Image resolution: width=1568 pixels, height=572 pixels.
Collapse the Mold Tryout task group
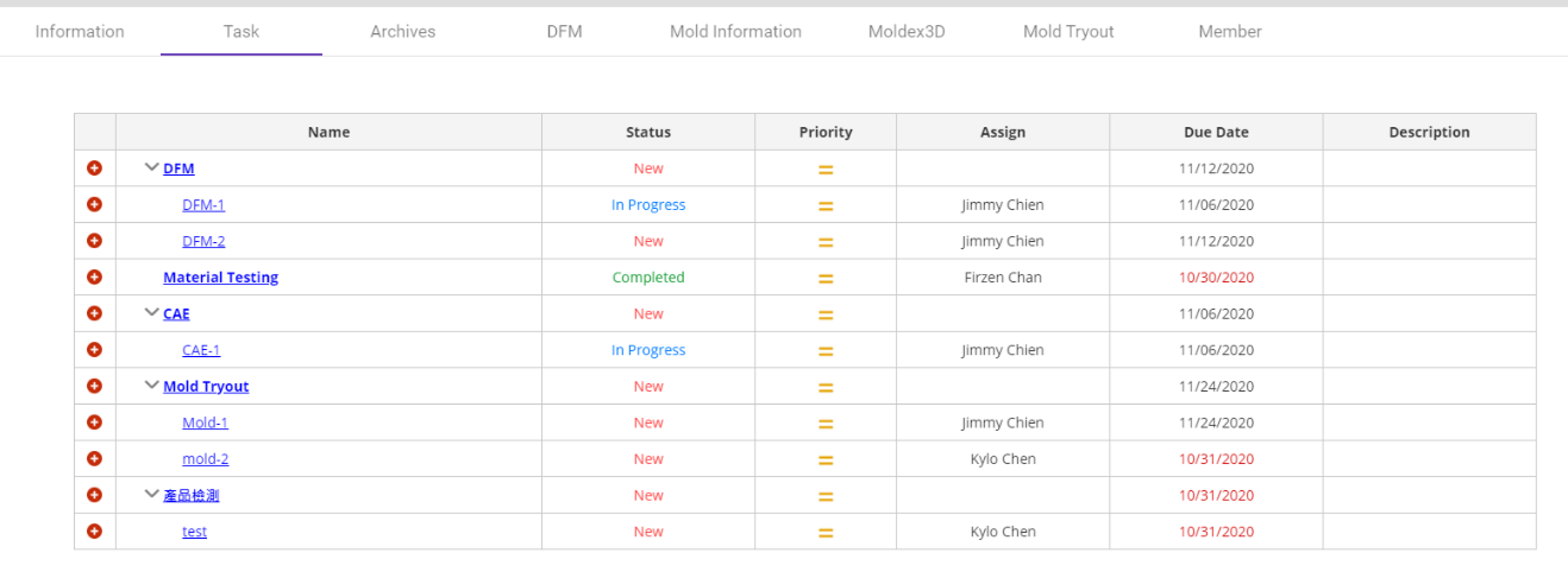point(152,384)
